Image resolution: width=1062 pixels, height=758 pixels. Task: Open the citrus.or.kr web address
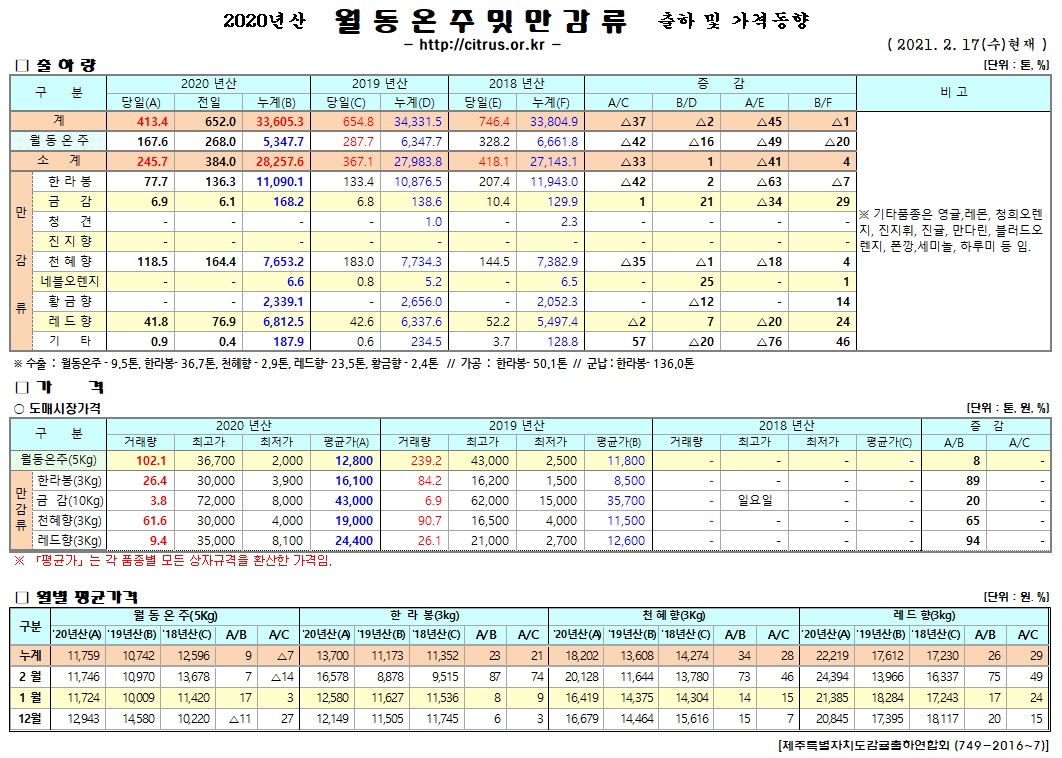tap(483, 46)
